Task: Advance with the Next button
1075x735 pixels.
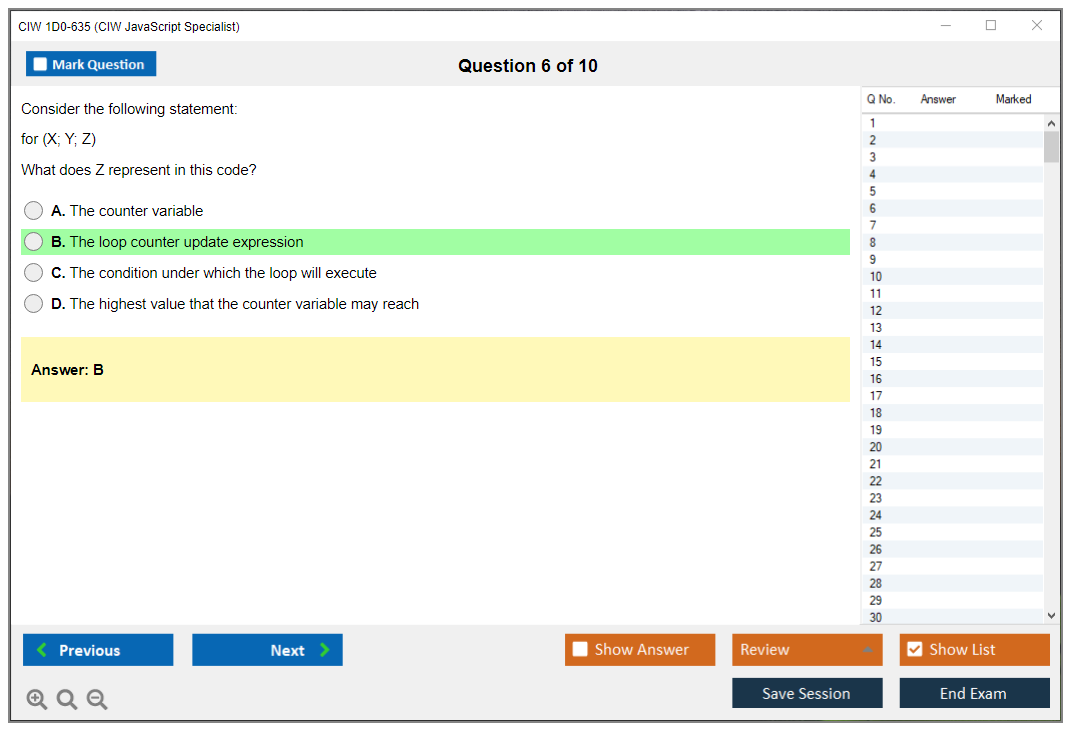Action: click(x=267, y=650)
